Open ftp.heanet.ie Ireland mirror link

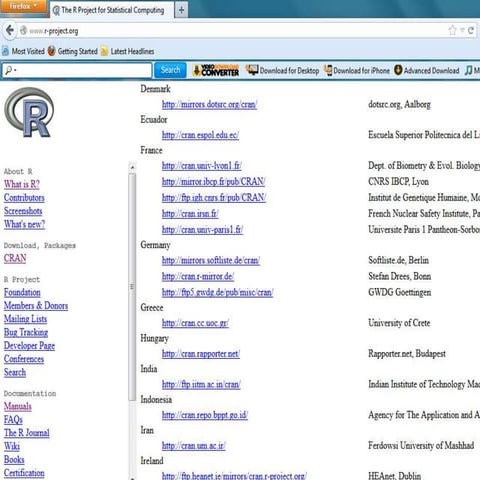click(234, 476)
